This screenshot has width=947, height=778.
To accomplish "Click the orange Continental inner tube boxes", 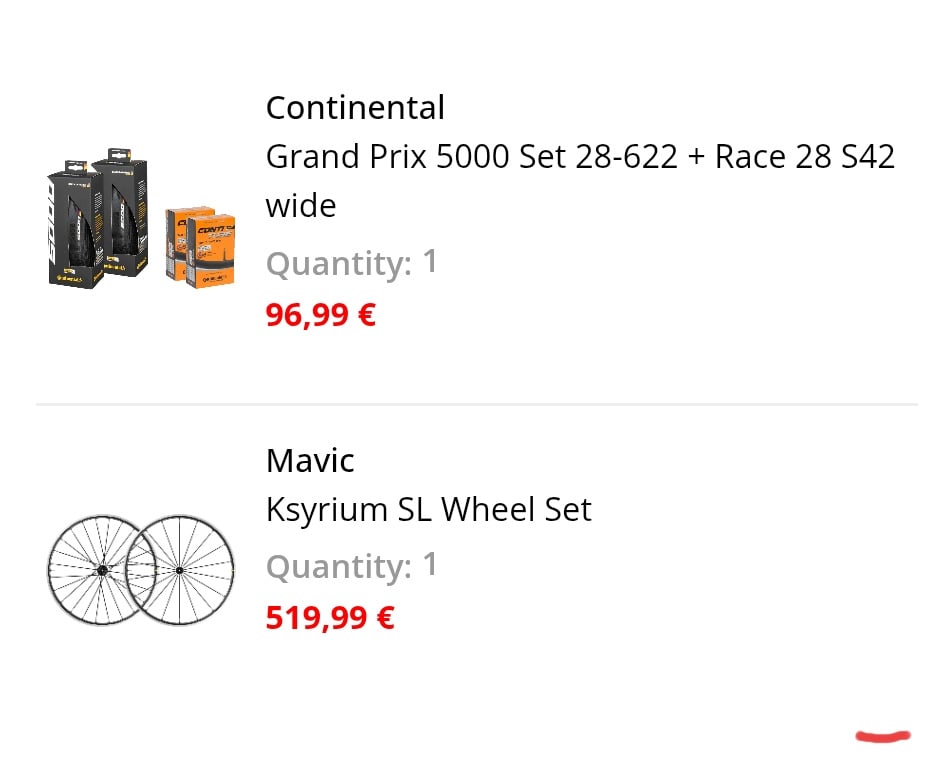I will [201, 247].
